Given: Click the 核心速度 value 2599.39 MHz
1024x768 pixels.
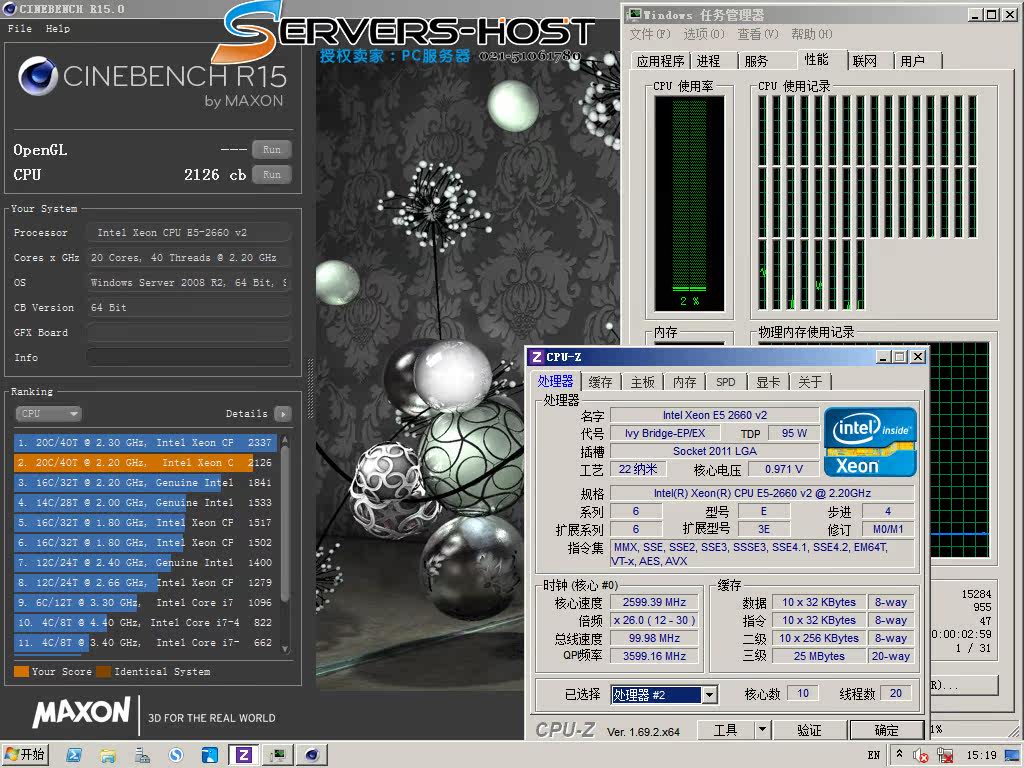Looking at the screenshot, I should 654,602.
